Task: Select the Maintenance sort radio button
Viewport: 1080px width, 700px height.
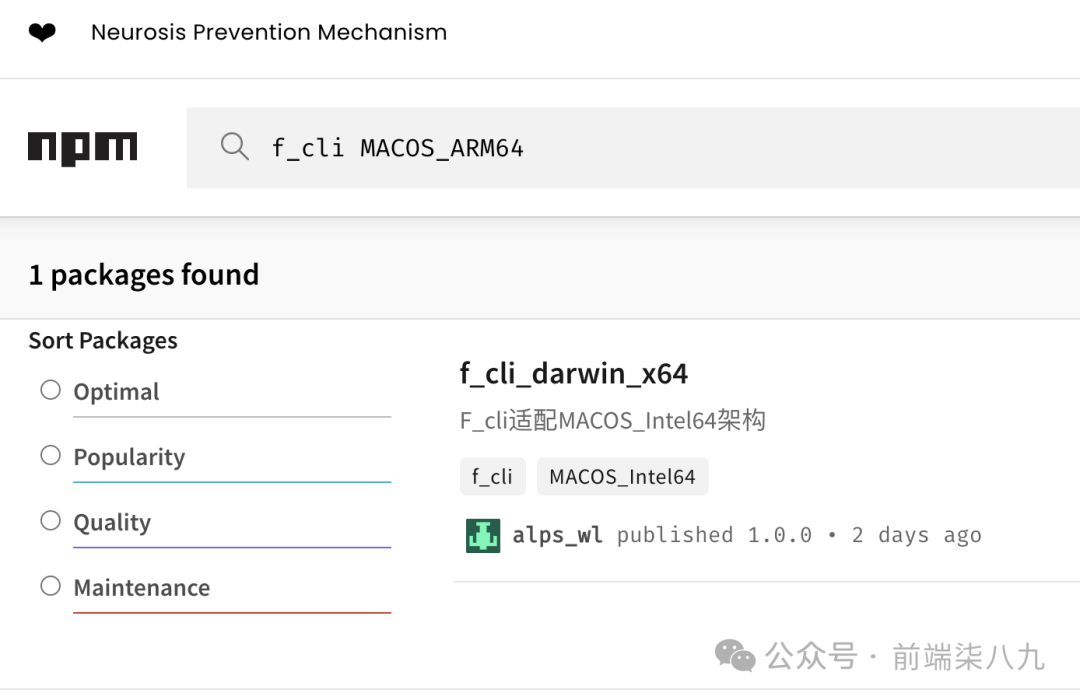Action: pos(50,586)
